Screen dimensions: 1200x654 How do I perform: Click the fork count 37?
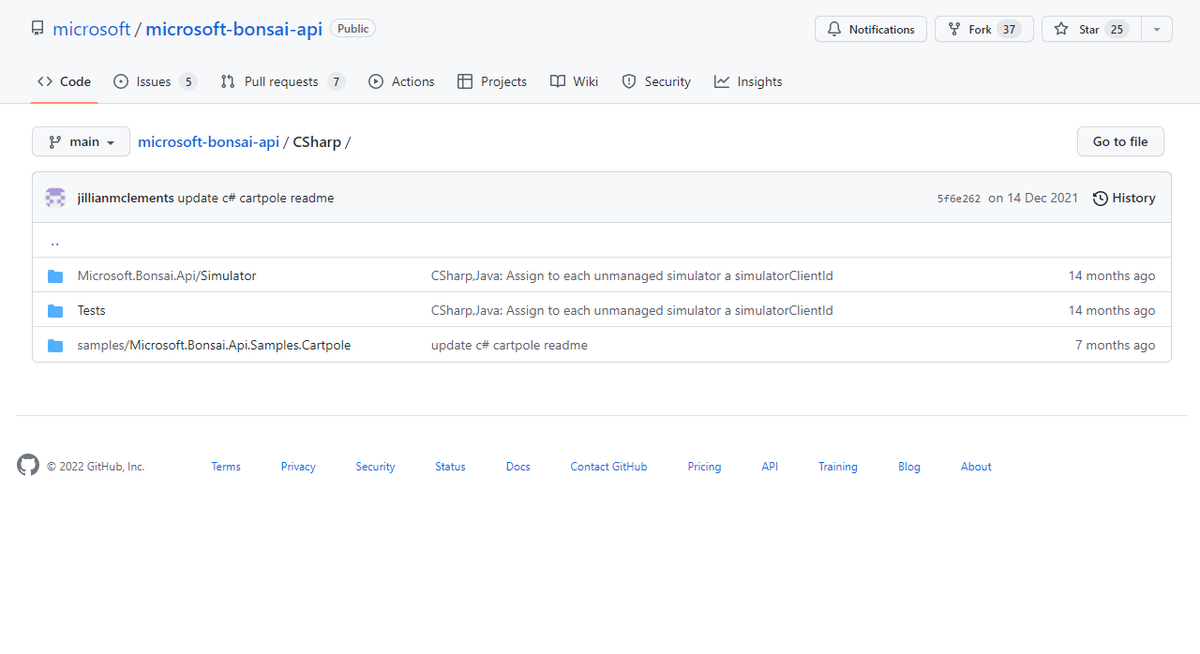1009,29
